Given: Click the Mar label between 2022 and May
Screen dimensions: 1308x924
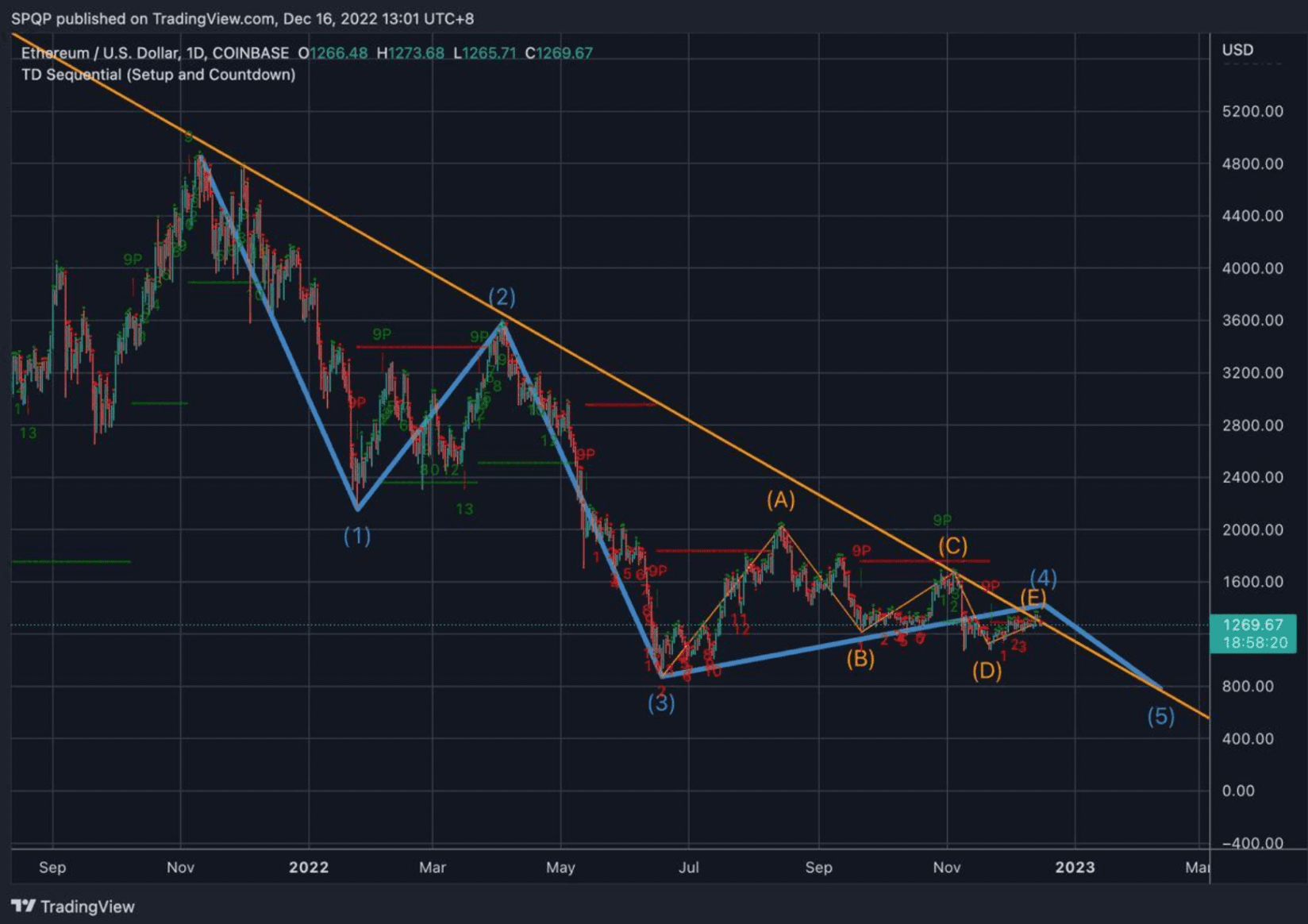Looking at the screenshot, I should 433,867.
